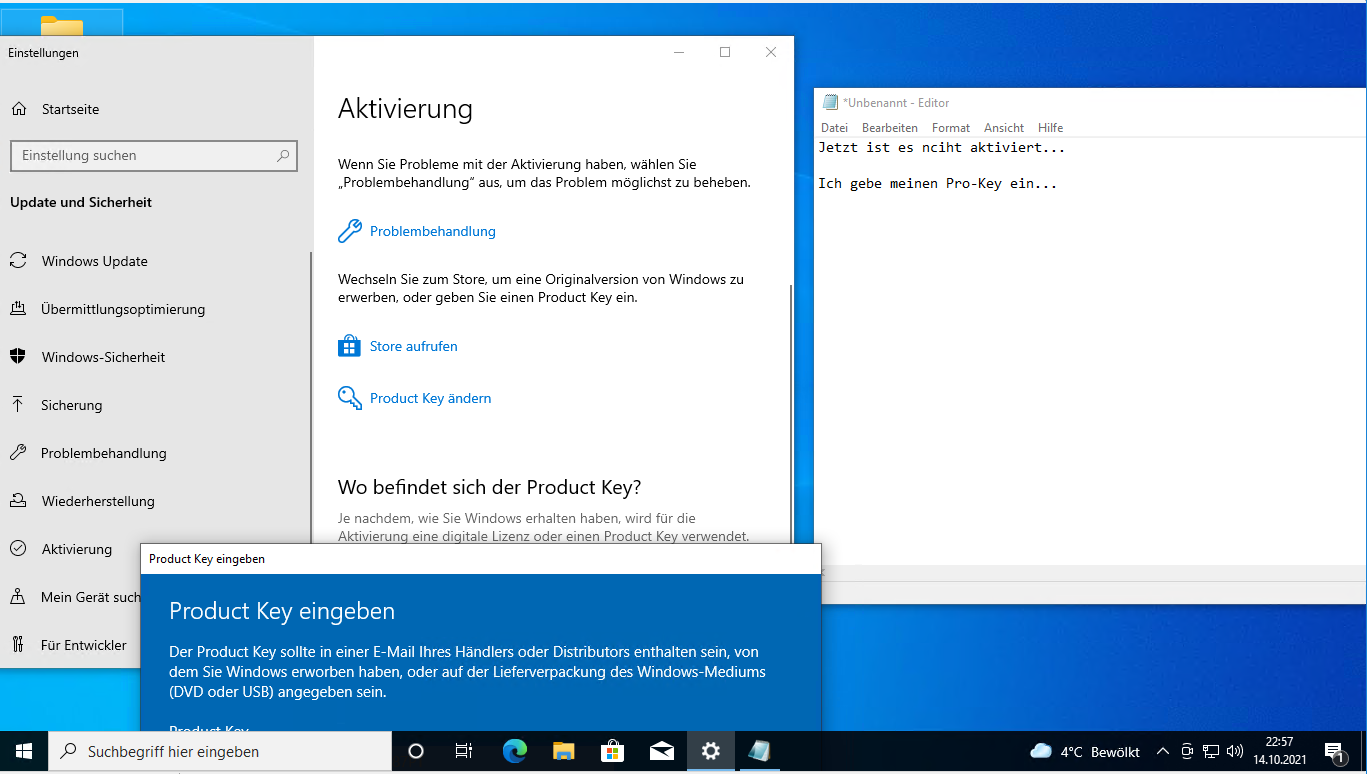Select the Sicherung upload arrow icon
Screen dimensions: 1371x774
point(18,405)
